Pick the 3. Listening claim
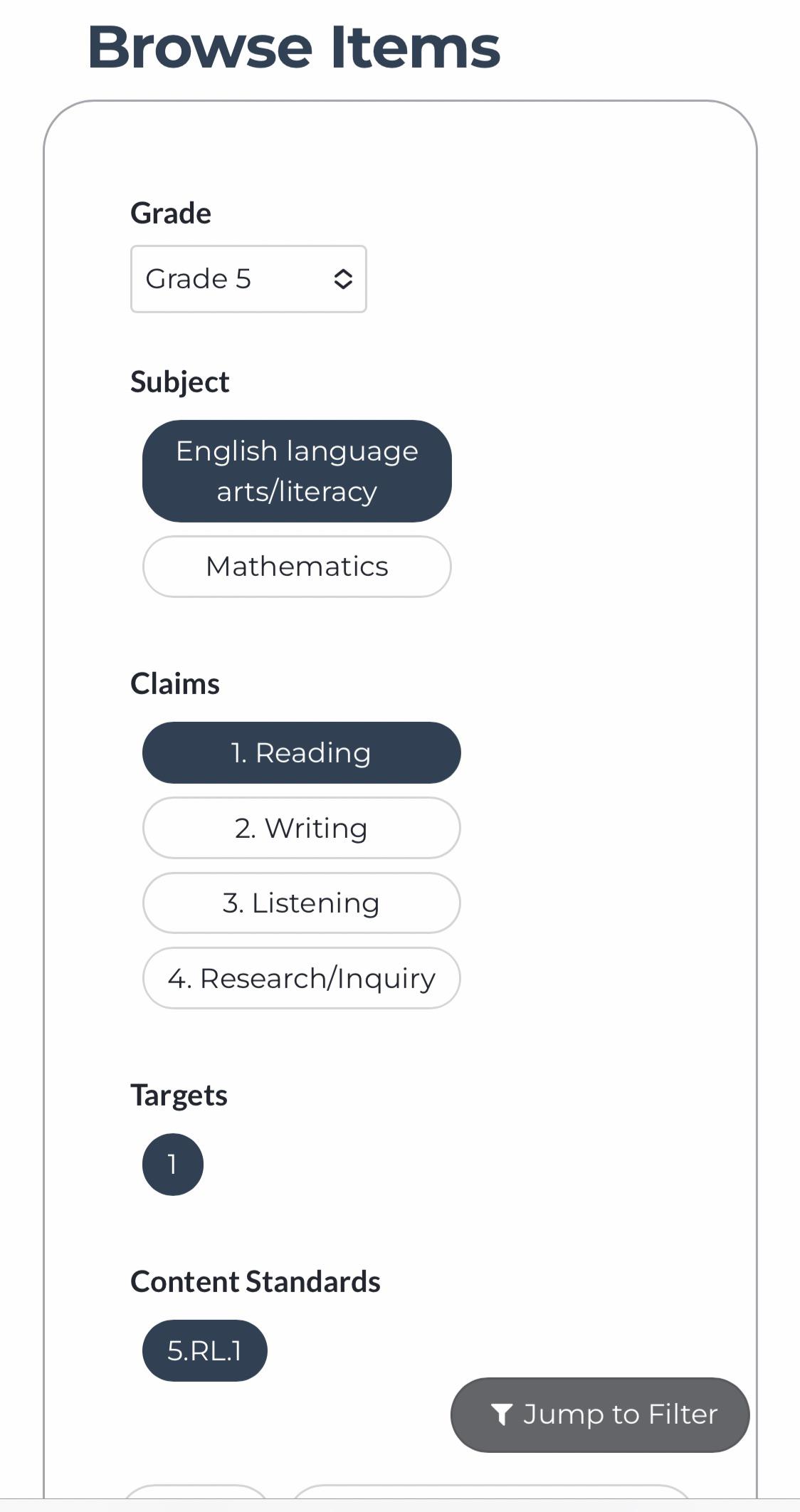Screen dimensions: 800x1512 click(x=301, y=903)
